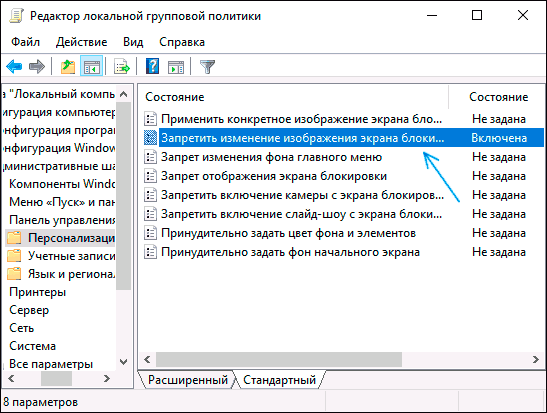Click the 8 параметров status bar text

40,402
